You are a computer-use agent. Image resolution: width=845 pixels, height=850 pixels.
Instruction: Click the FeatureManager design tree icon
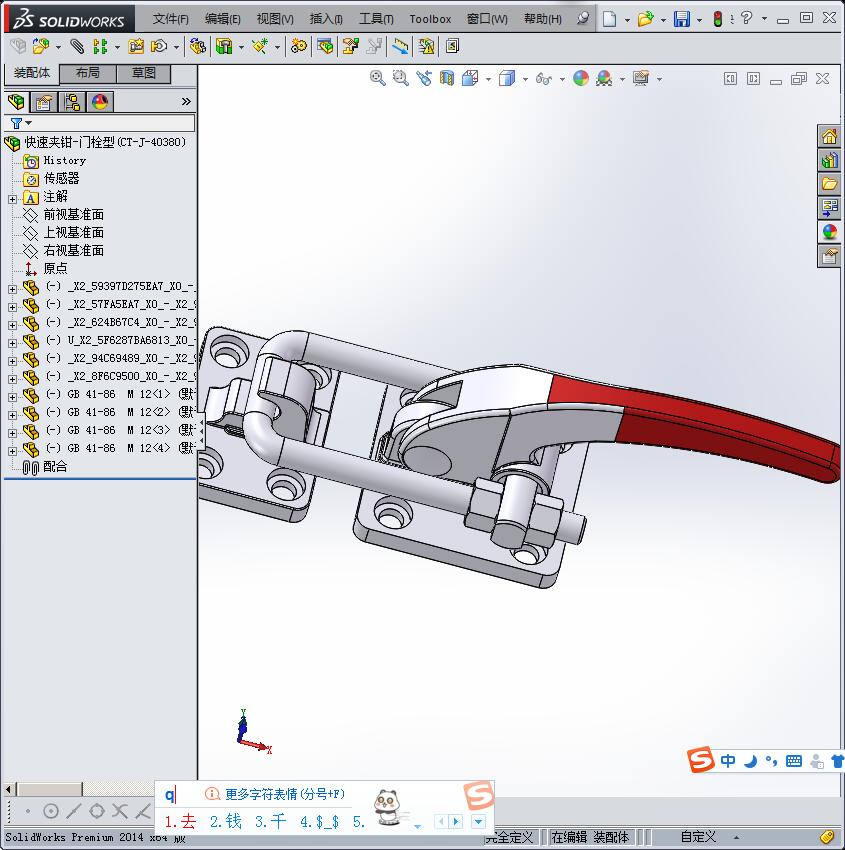[16, 102]
